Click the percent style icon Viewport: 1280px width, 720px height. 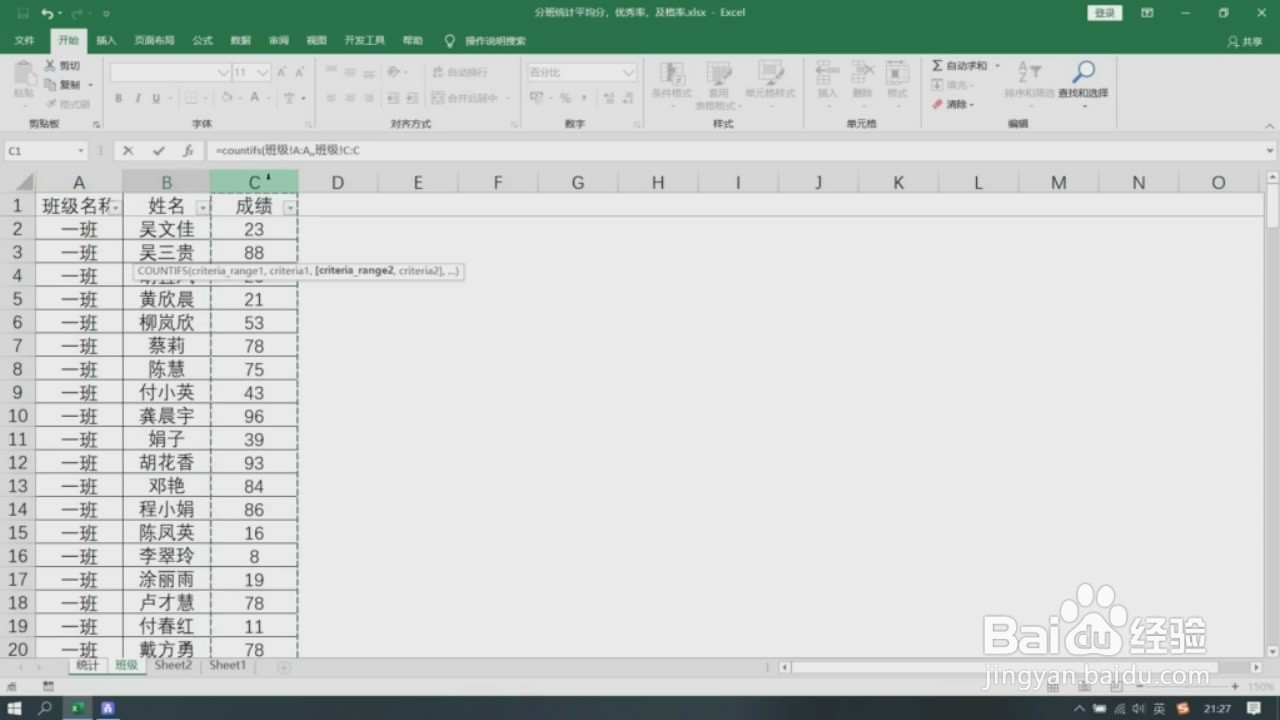coord(565,98)
